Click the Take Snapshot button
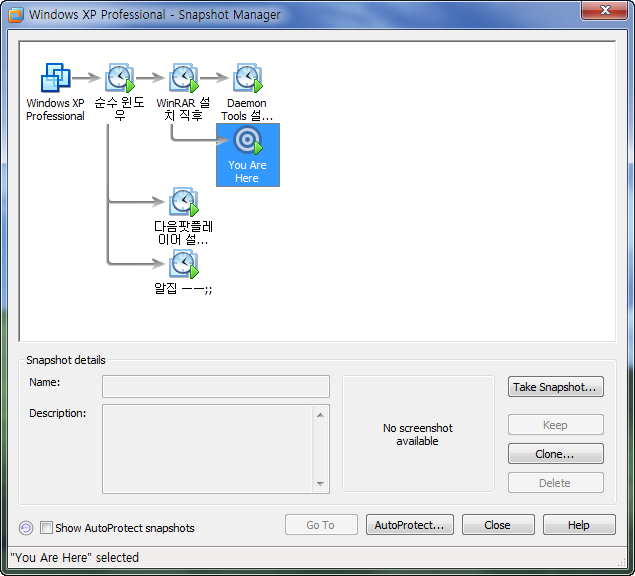 (x=556, y=387)
